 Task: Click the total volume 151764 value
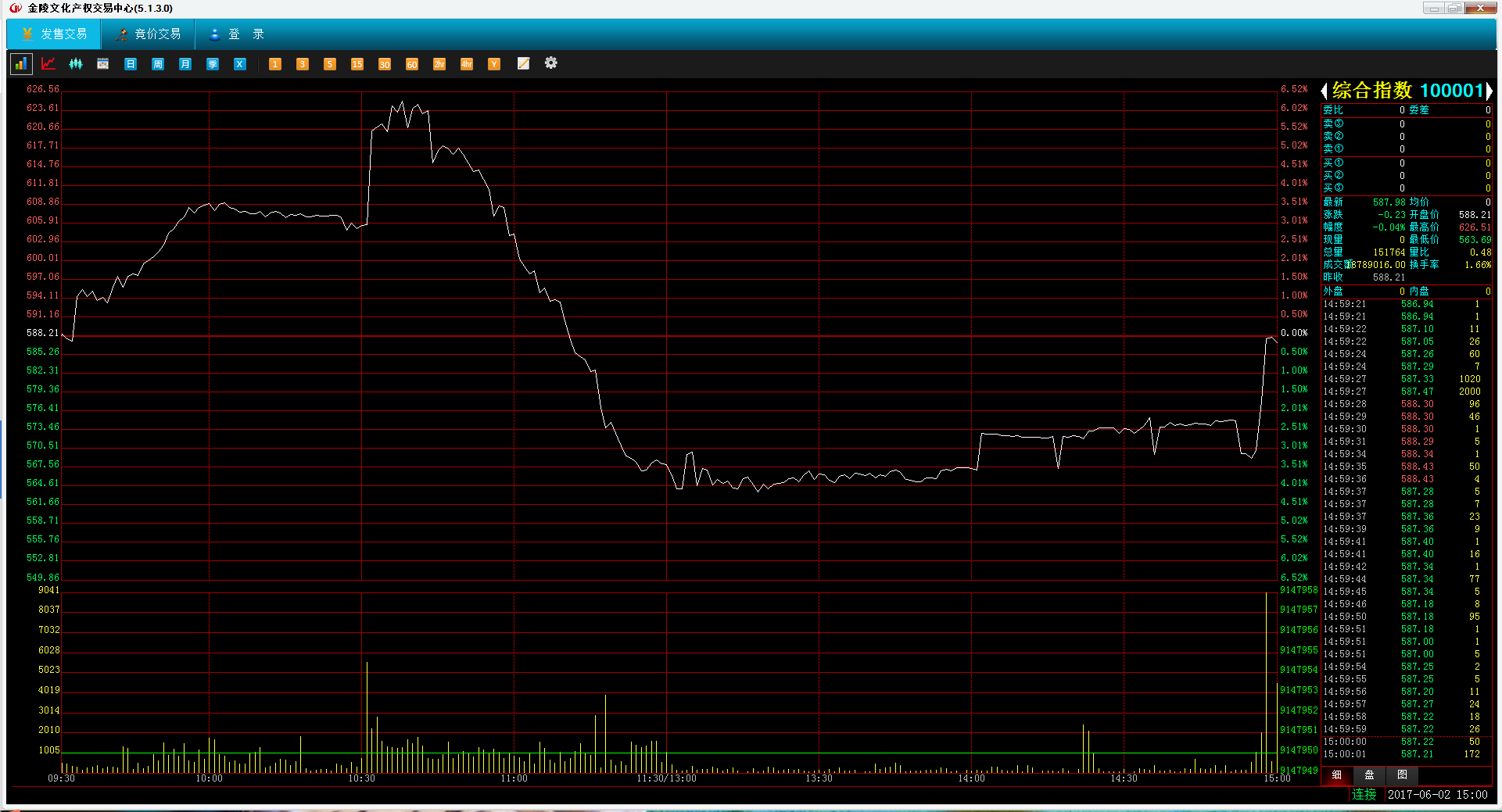tap(1389, 252)
